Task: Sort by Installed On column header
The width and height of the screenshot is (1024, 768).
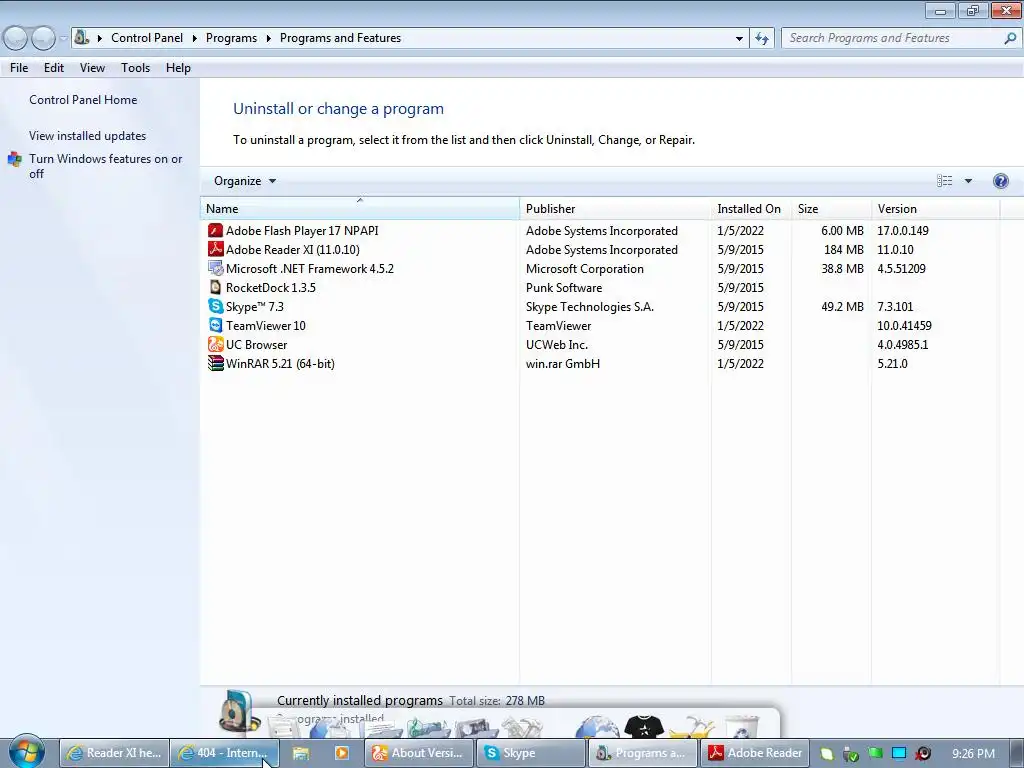Action: (x=751, y=208)
